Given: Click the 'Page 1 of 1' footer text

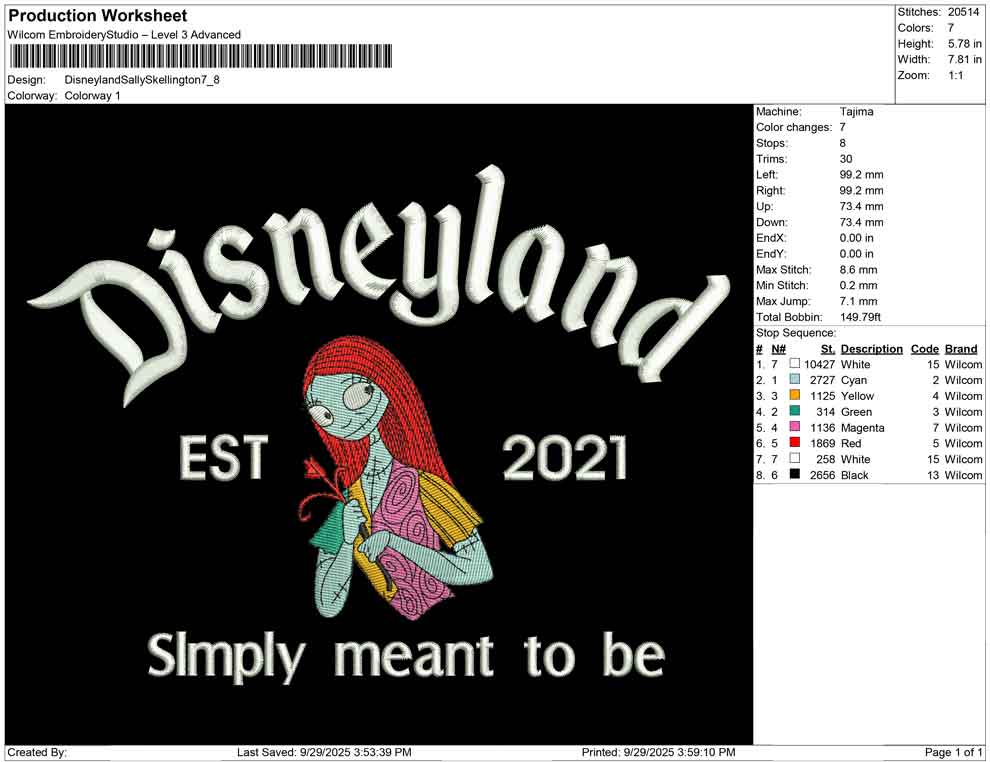Looking at the screenshot, I should [953, 752].
